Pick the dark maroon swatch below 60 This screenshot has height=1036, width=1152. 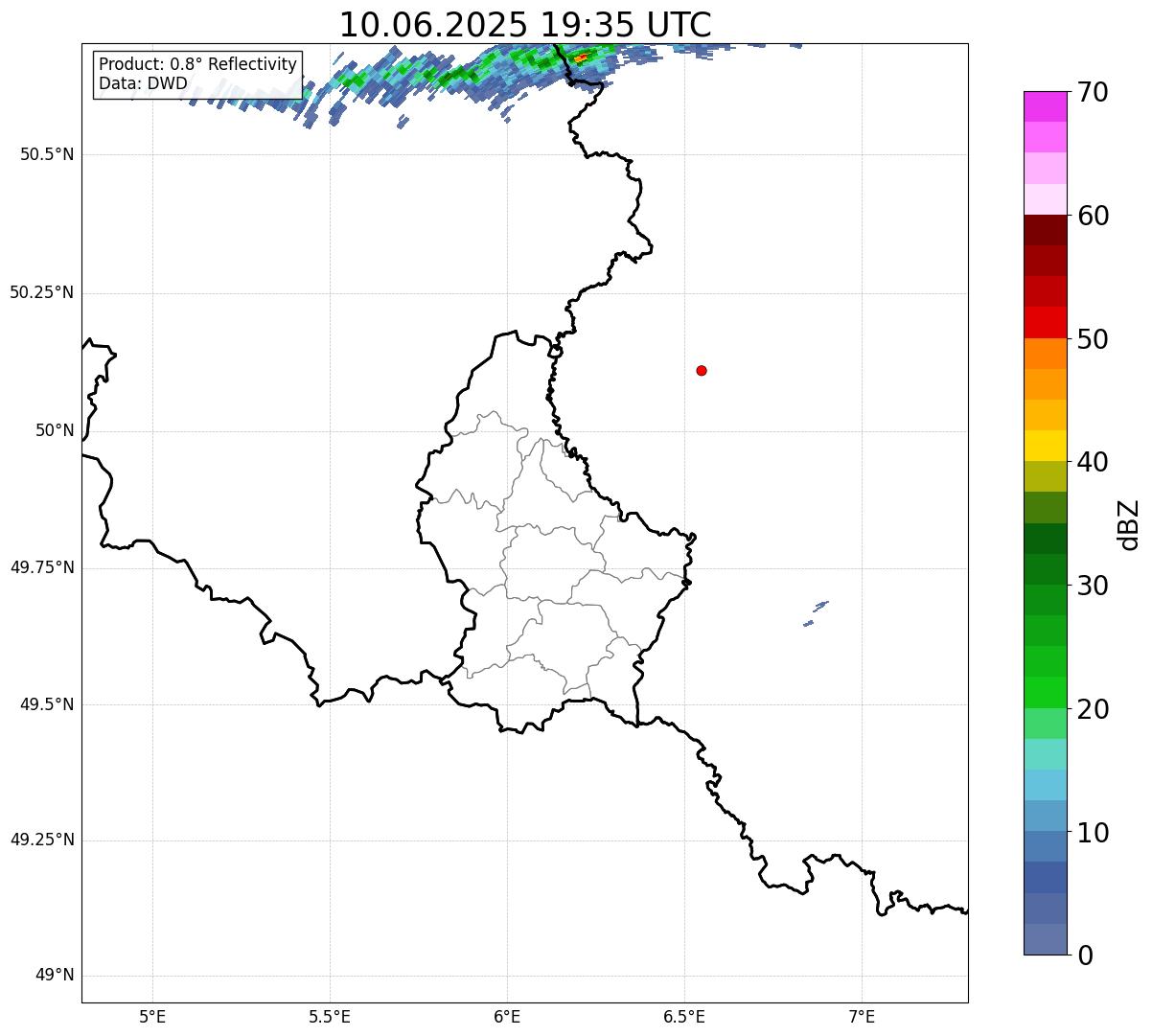(x=1045, y=230)
